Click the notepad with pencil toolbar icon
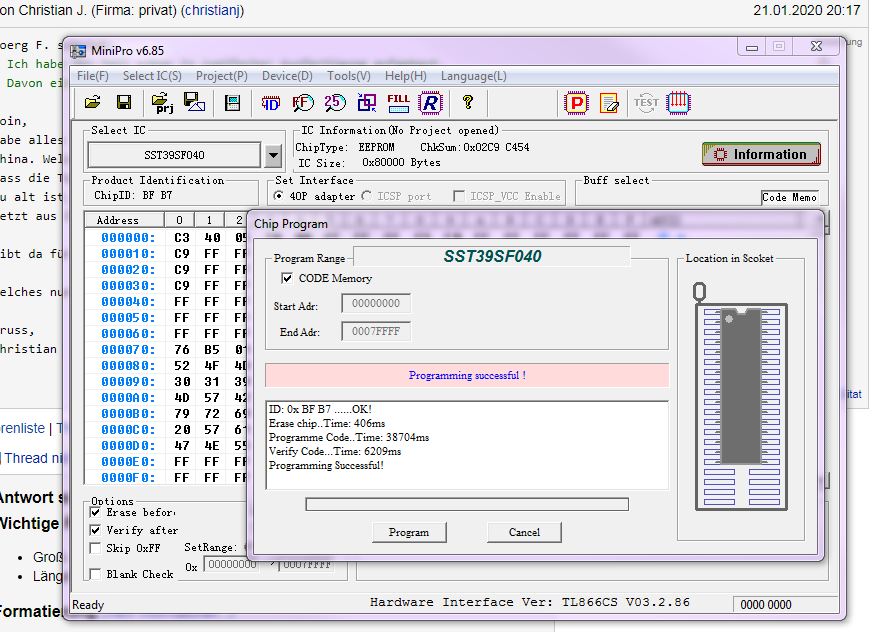 (x=610, y=104)
